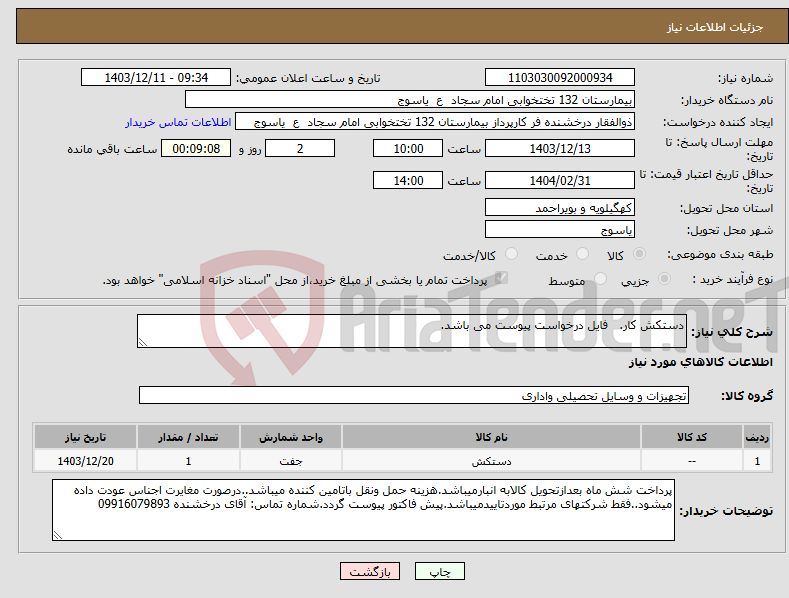Screen dimensions: 789x598
Task: Select the جزیی purchase type radio
Action: [664, 278]
